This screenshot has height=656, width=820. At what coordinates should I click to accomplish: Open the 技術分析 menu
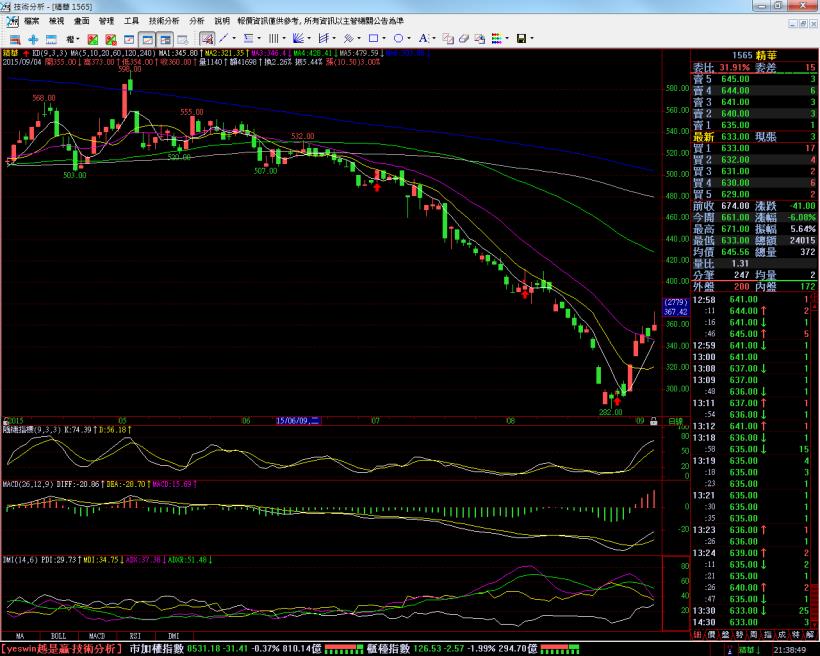tap(164, 20)
